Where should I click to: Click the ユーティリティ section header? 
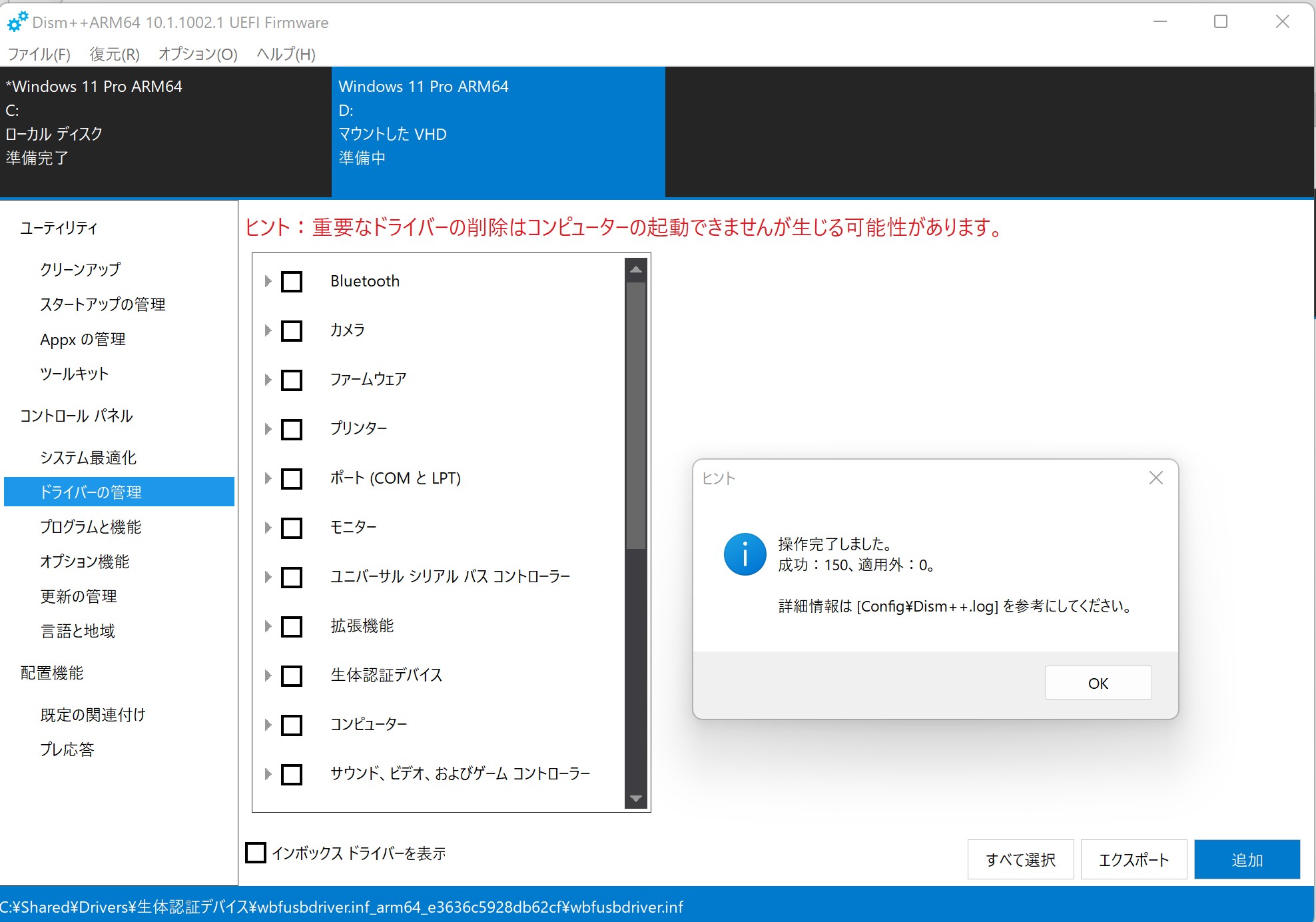[59, 228]
